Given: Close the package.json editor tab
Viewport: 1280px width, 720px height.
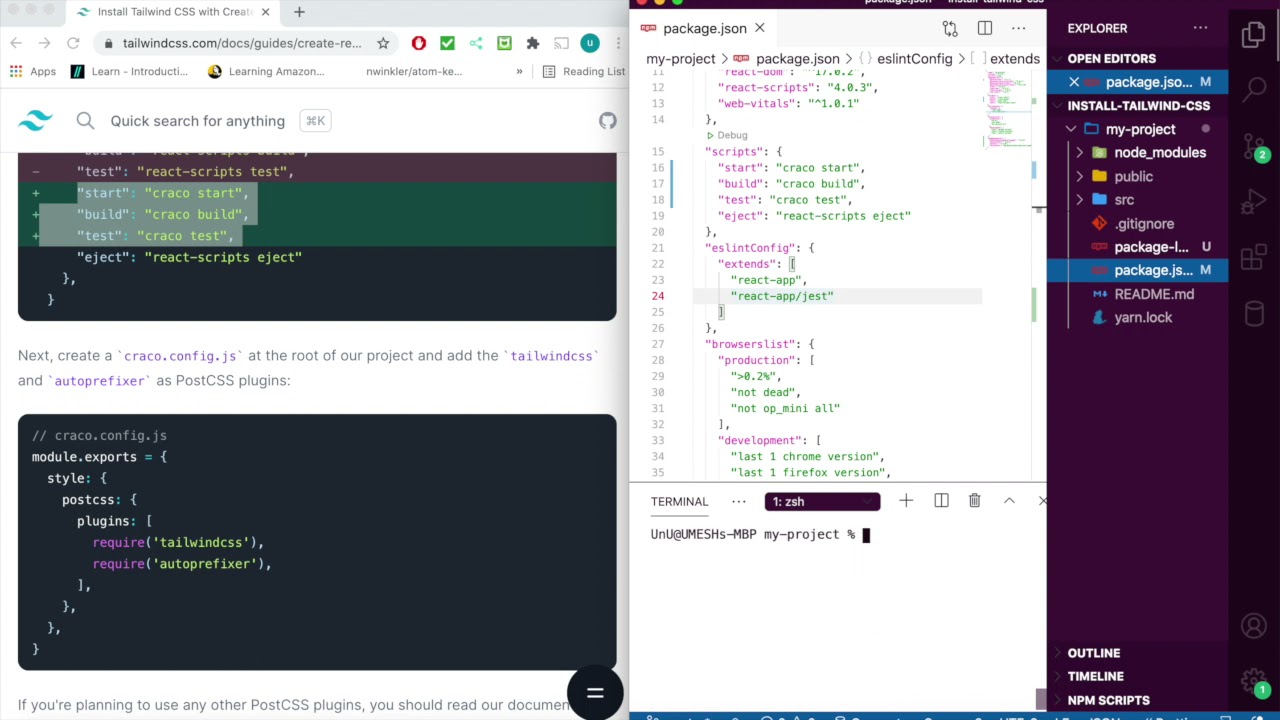Looking at the screenshot, I should point(759,28).
